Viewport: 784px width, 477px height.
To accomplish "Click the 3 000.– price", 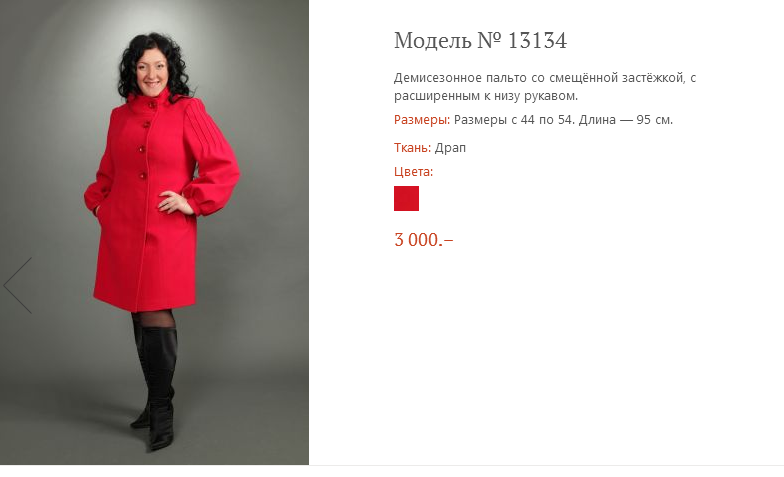I will [424, 240].
